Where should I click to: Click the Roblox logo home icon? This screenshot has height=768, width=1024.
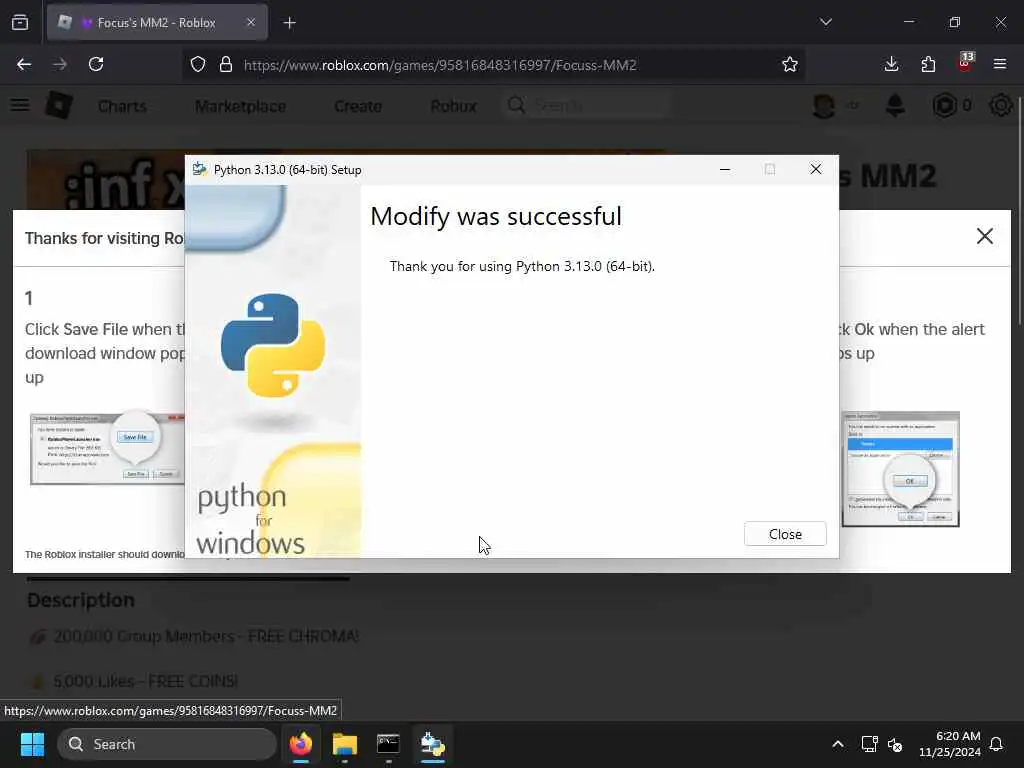[59, 105]
